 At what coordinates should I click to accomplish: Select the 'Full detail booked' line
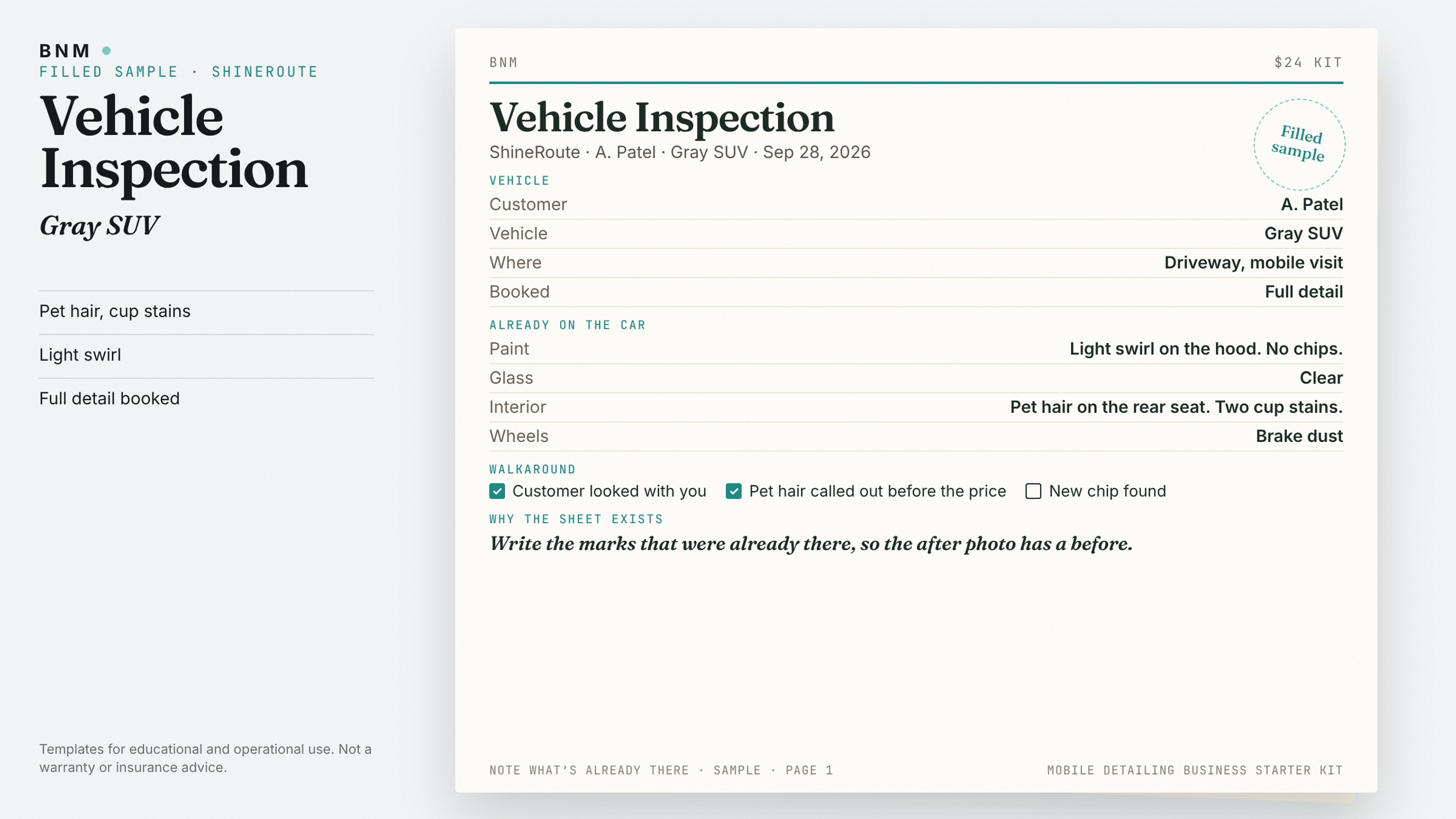click(x=109, y=398)
